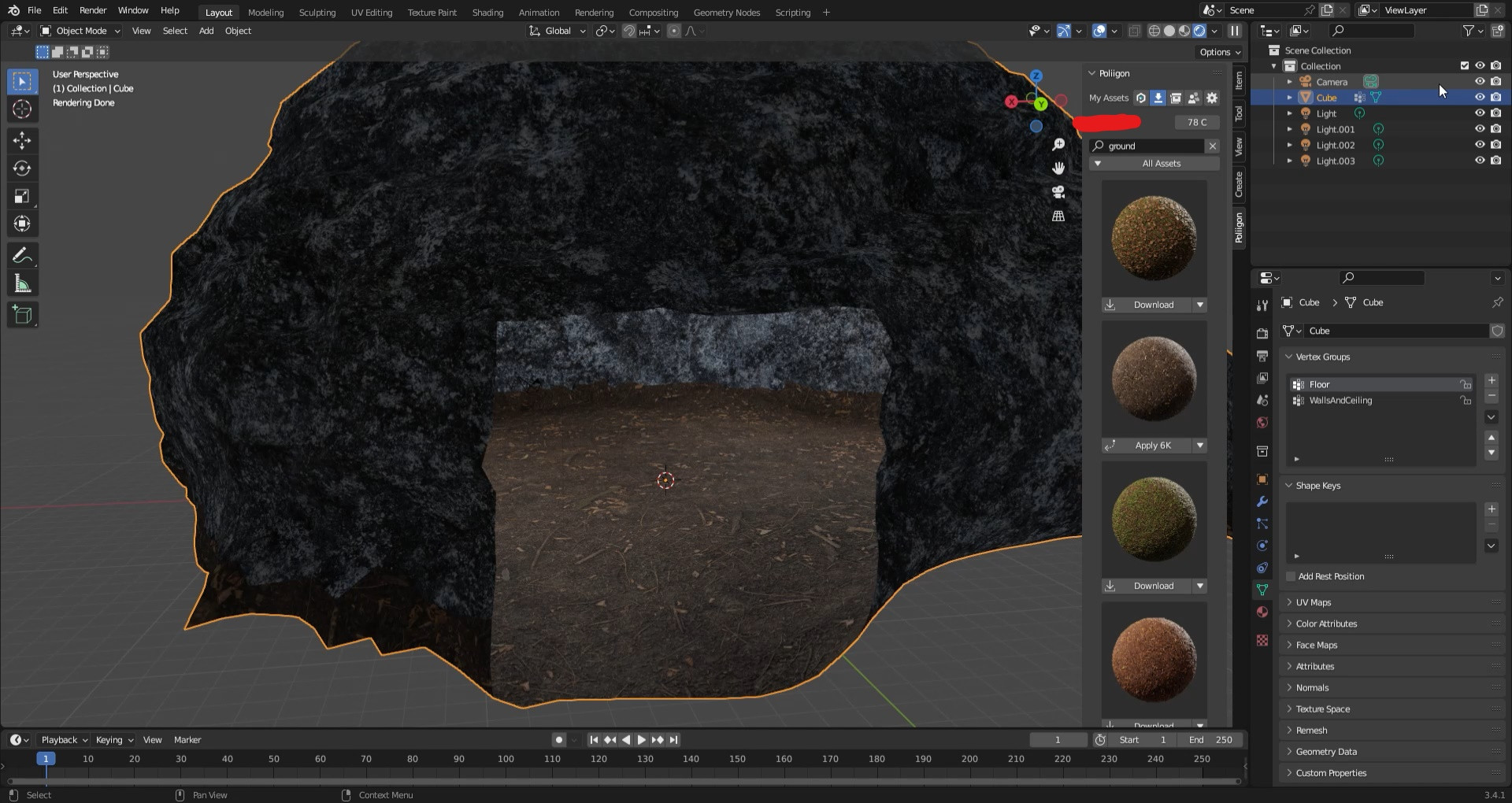
Task: Open the Object Mode dropdown
Action: [80, 31]
